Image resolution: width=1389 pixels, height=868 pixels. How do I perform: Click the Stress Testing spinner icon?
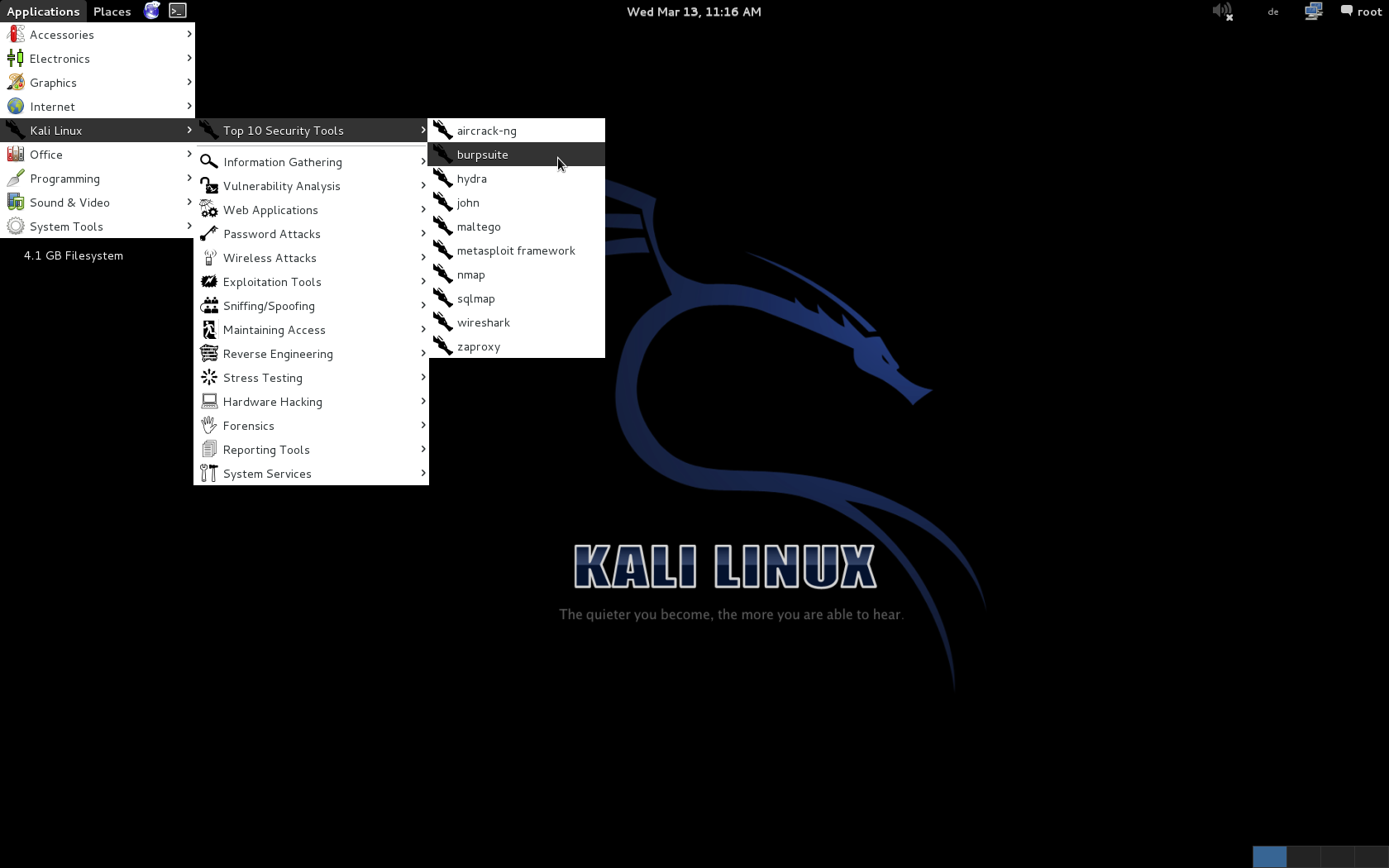(209, 378)
